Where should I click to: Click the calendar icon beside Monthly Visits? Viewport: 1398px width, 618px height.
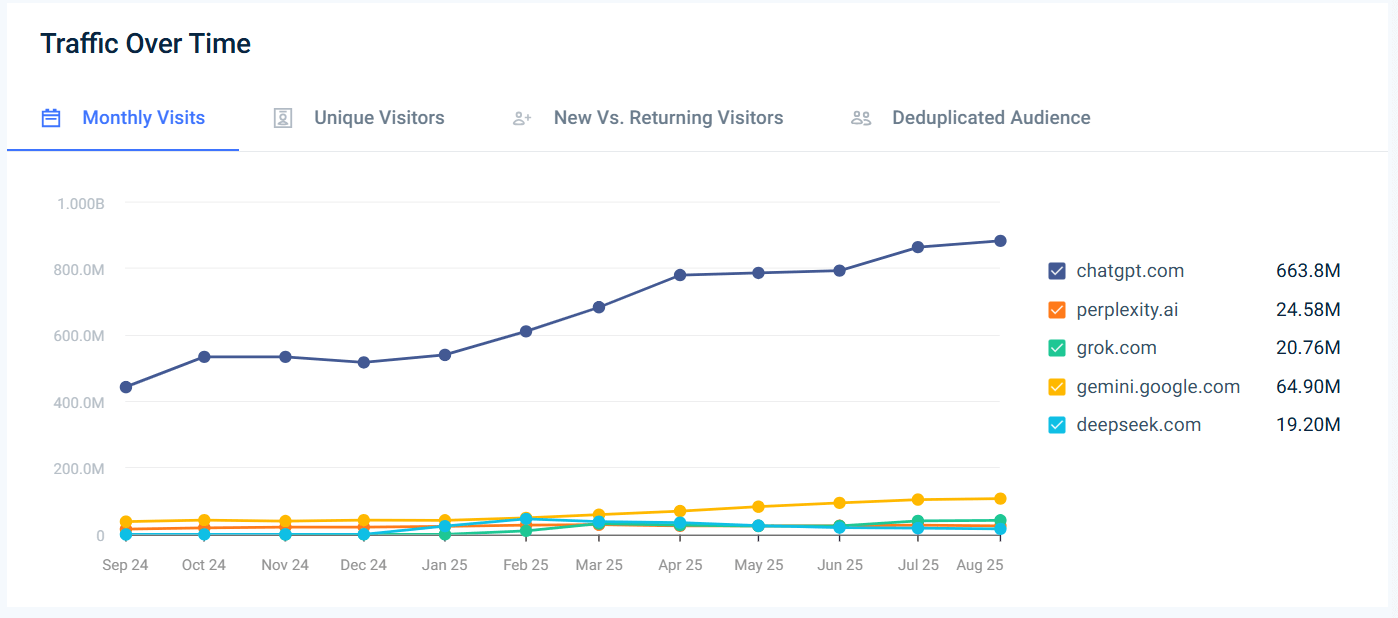(51, 118)
